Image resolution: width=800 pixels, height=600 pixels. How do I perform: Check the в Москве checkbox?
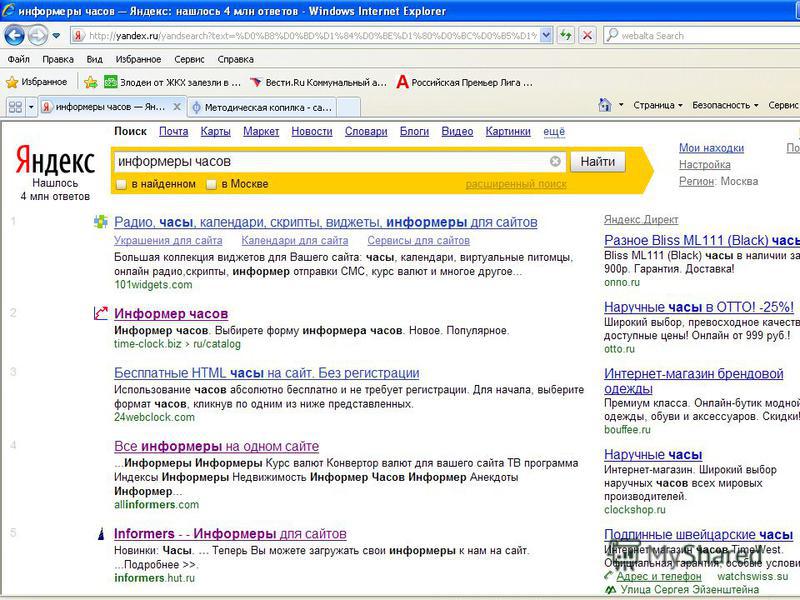click(211, 184)
